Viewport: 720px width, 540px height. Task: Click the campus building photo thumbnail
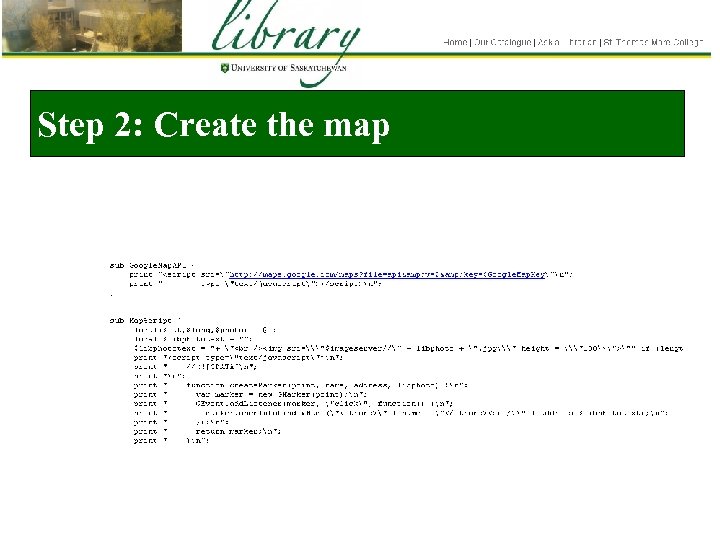(x=92, y=26)
